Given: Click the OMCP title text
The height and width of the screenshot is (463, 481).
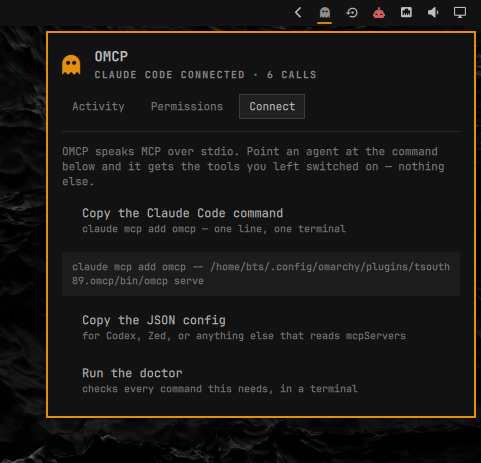Looking at the screenshot, I should (111, 56).
